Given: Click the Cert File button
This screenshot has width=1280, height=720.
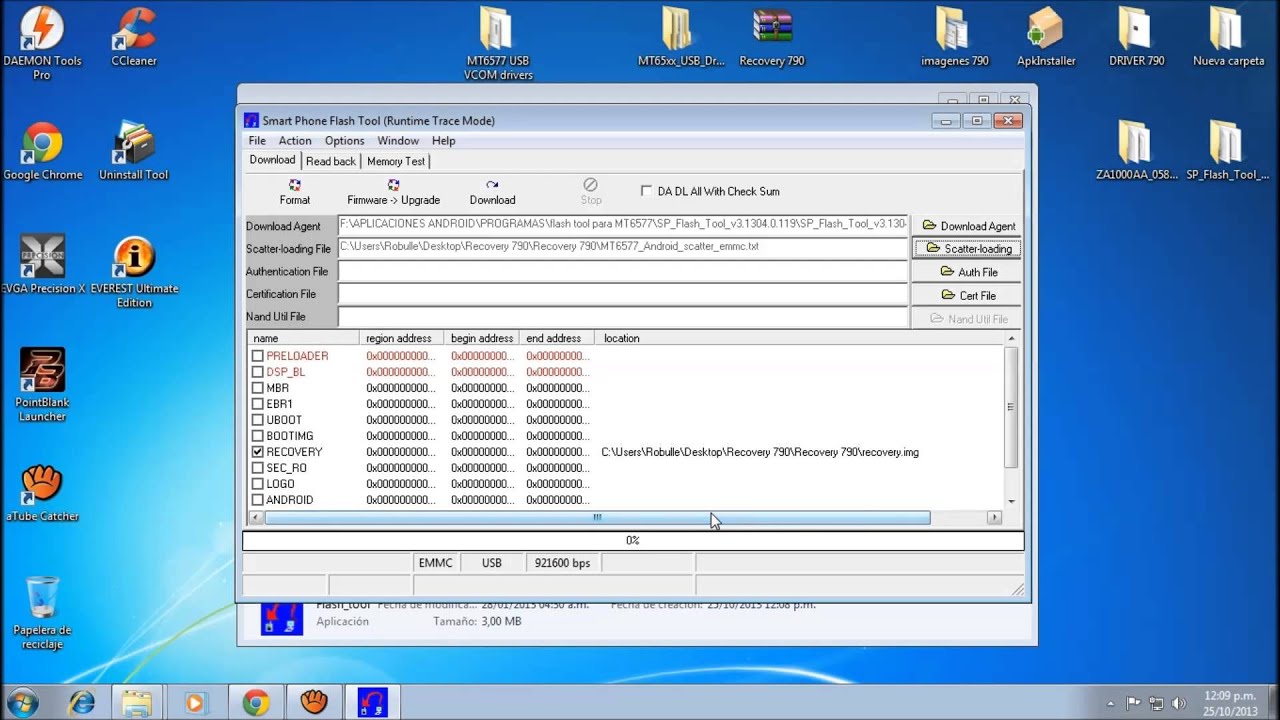Looking at the screenshot, I should tap(968, 296).
